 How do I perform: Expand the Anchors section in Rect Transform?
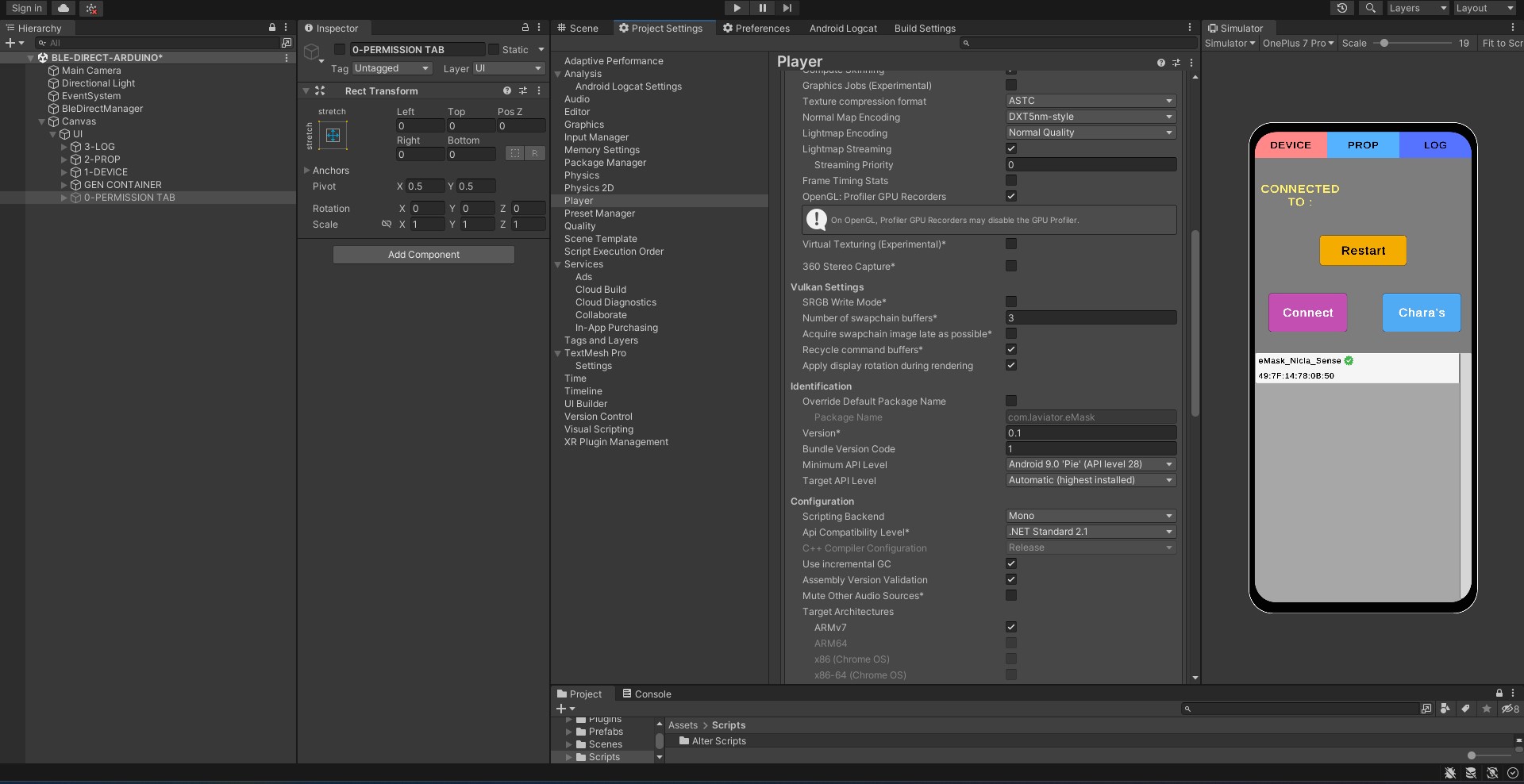click(x=307, y=171)
